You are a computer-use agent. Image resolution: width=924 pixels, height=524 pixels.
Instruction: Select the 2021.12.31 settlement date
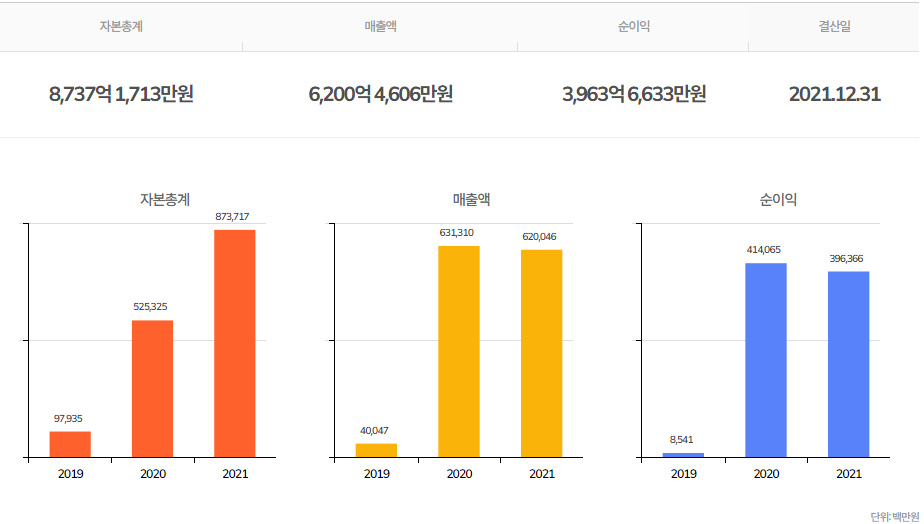[834, 94]
